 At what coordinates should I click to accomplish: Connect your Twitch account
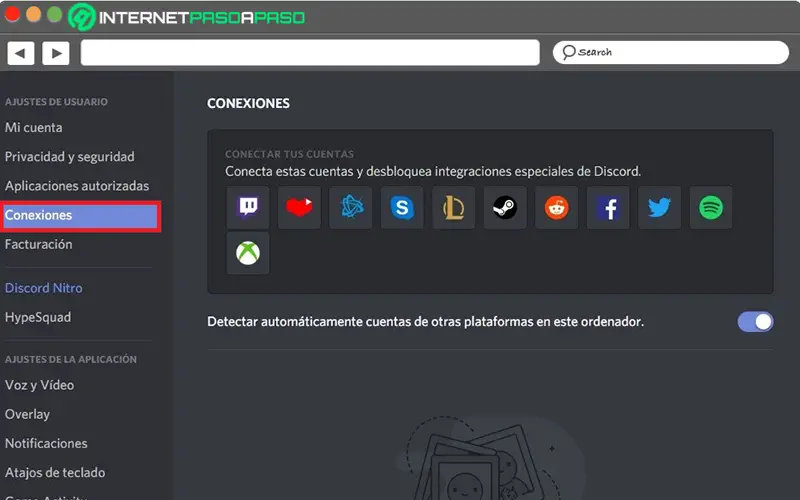click(x=248, y=207)
